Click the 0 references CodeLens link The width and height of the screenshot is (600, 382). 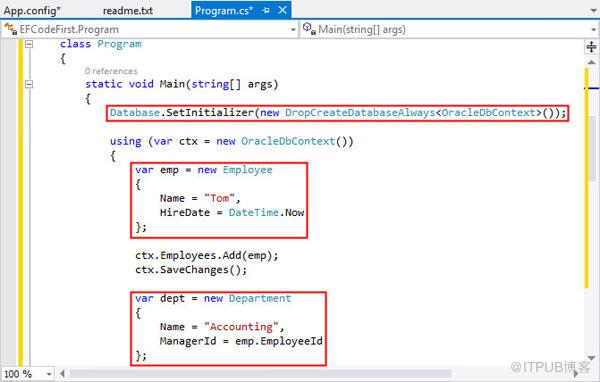(111, 71)
